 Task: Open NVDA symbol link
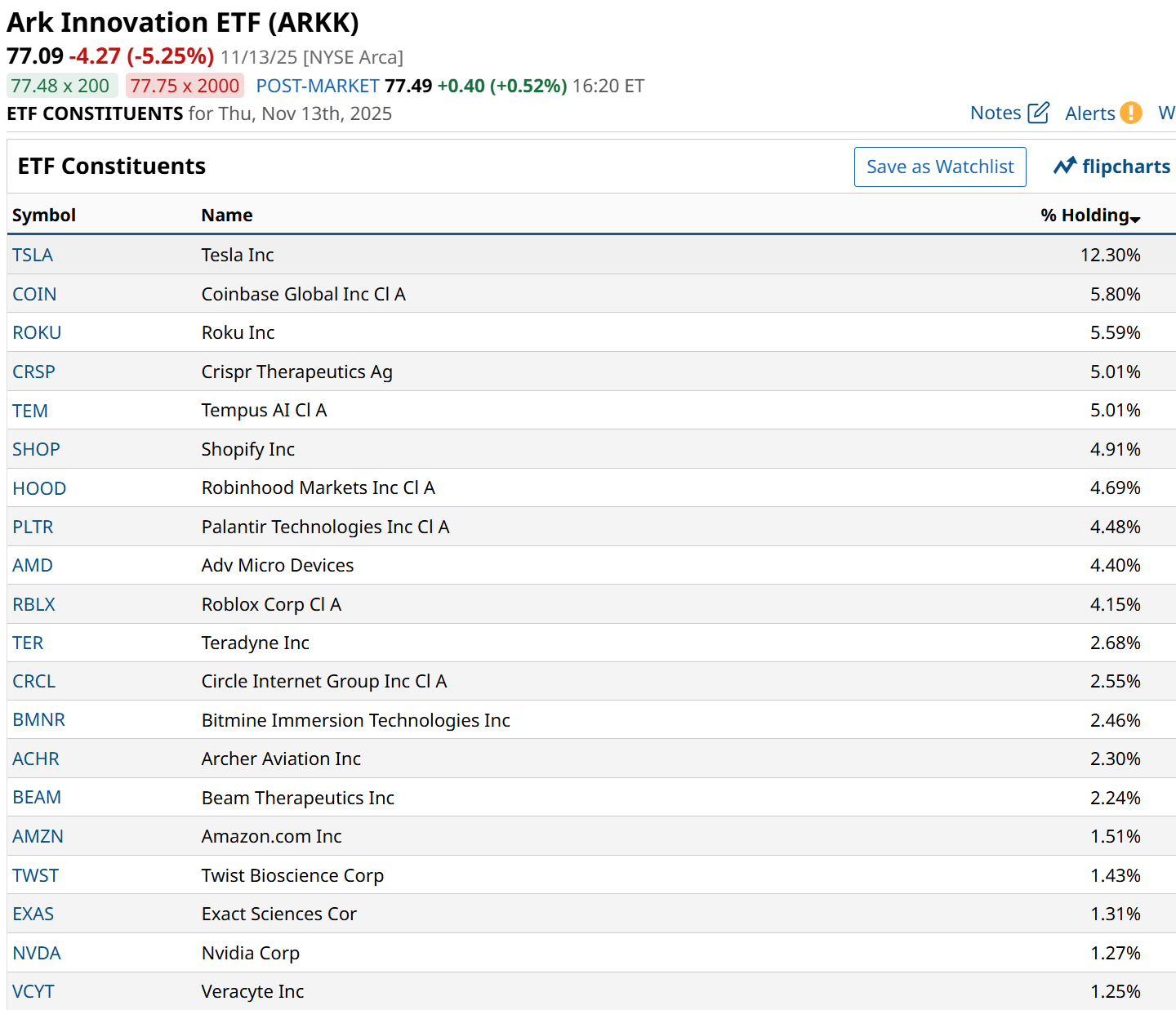point(37,953)
